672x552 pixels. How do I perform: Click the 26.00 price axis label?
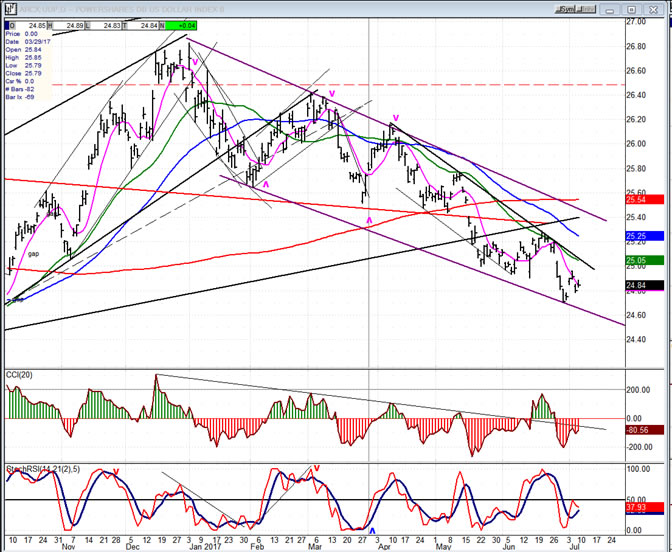tap(636, 144)
